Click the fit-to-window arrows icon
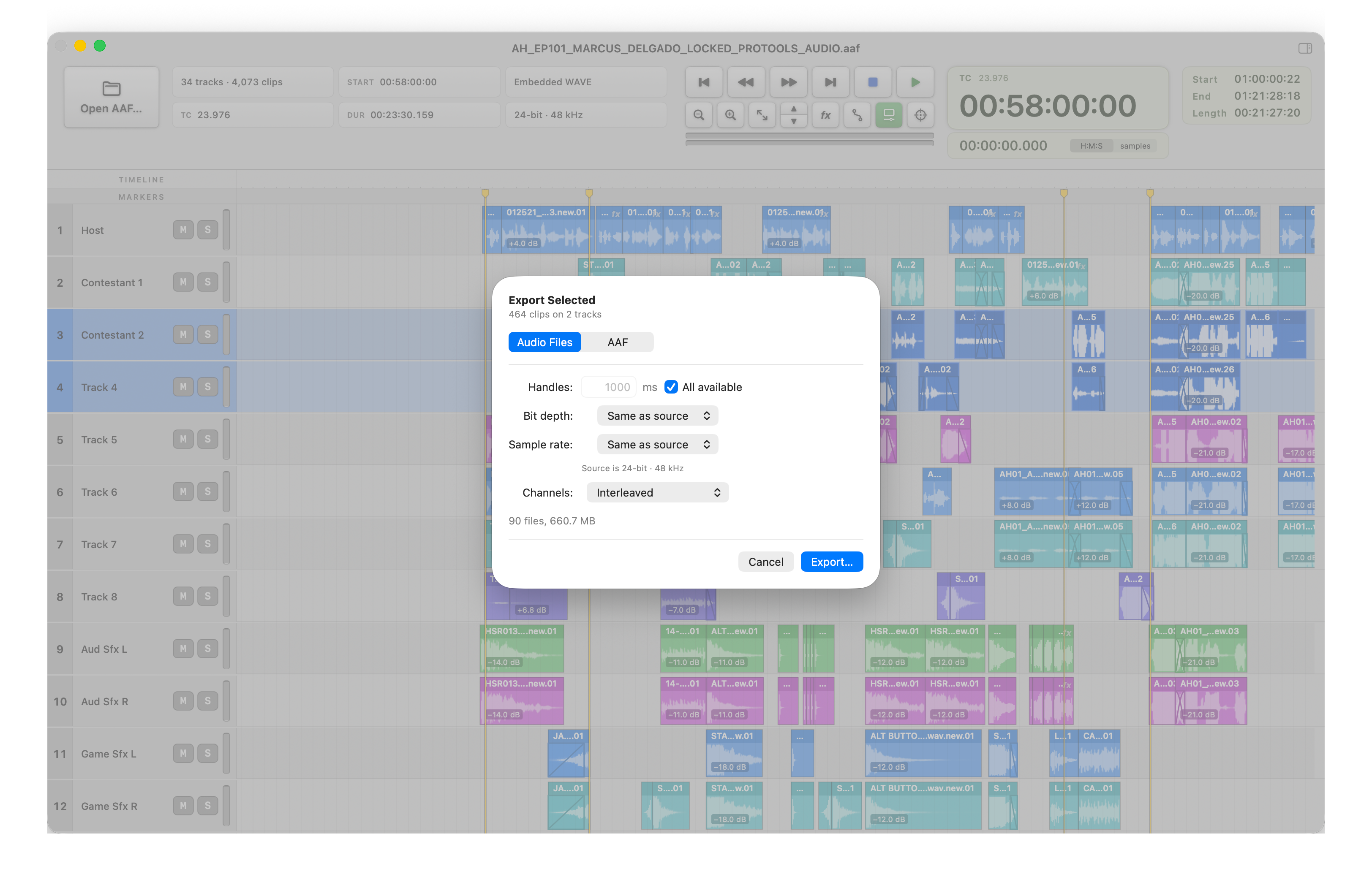This screenshot has width=1372, height=896. click(762, 115)
